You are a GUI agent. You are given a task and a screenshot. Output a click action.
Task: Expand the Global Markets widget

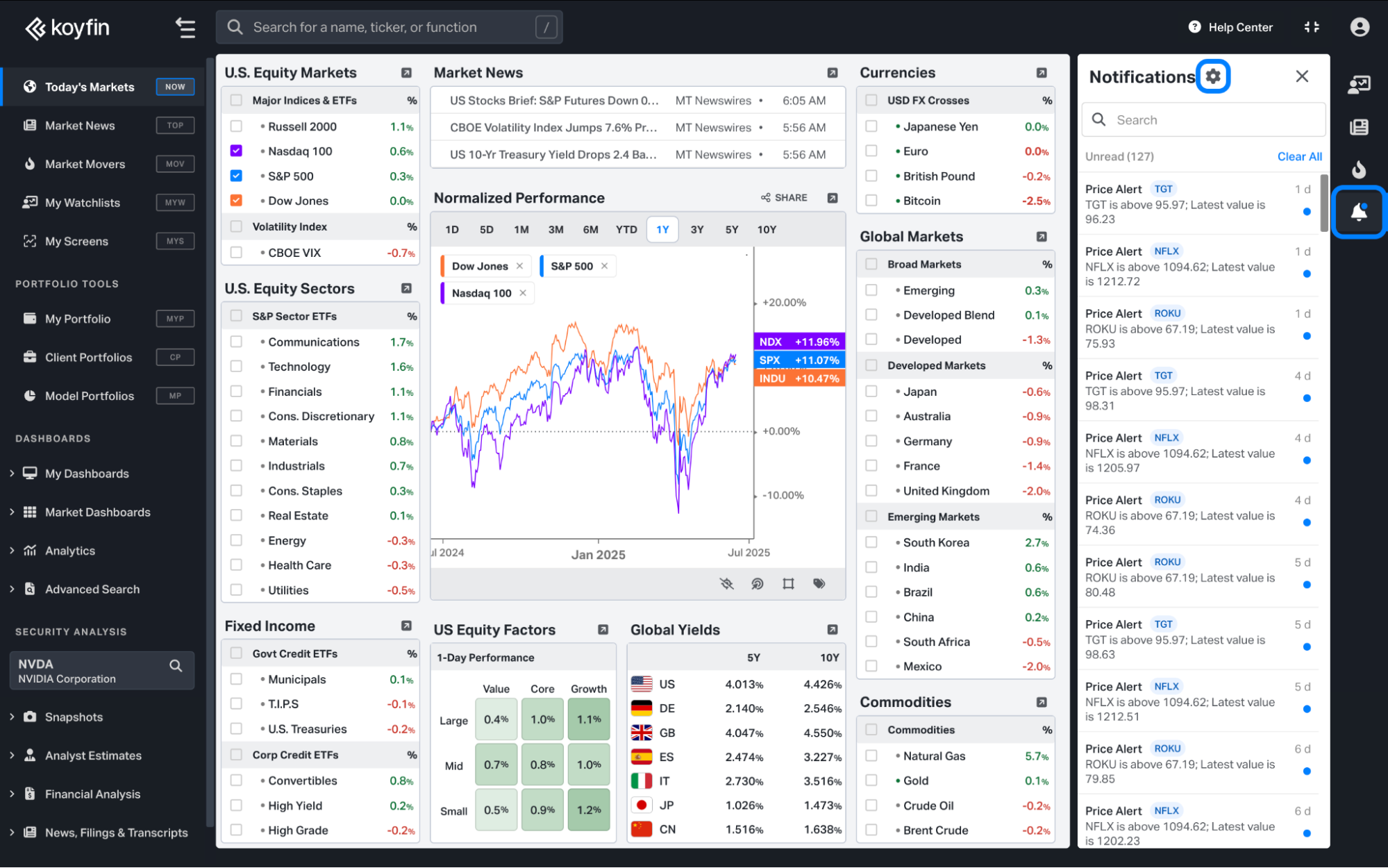click(x=1042, y=237)
